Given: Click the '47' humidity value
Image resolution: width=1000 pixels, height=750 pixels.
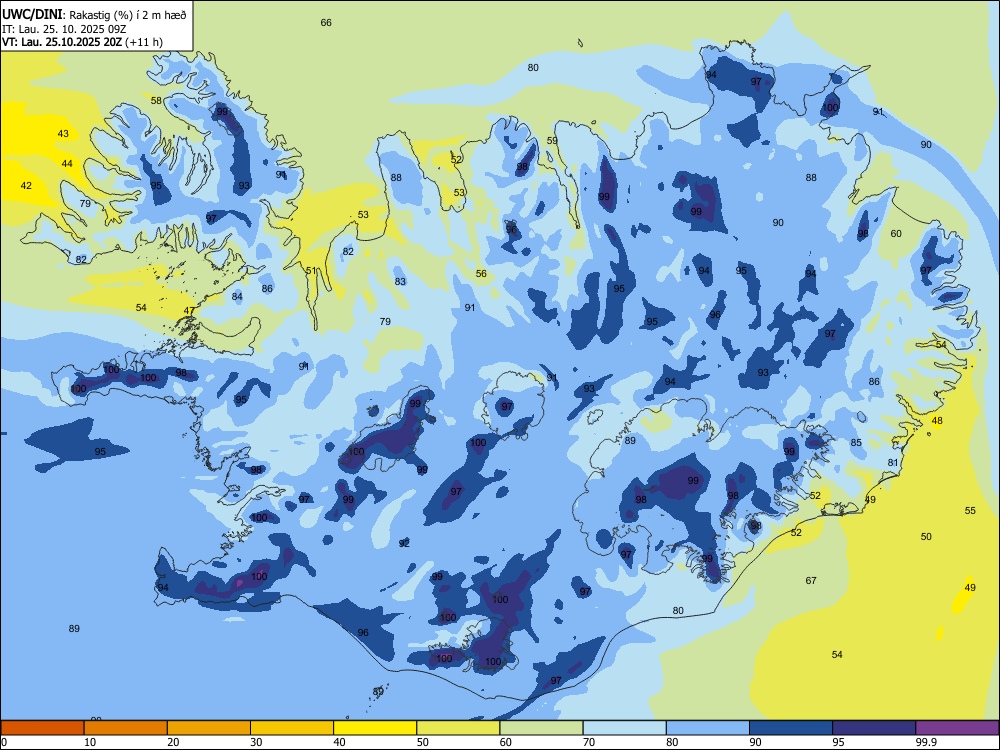Looking at the screenshot, I should point(189,311).
